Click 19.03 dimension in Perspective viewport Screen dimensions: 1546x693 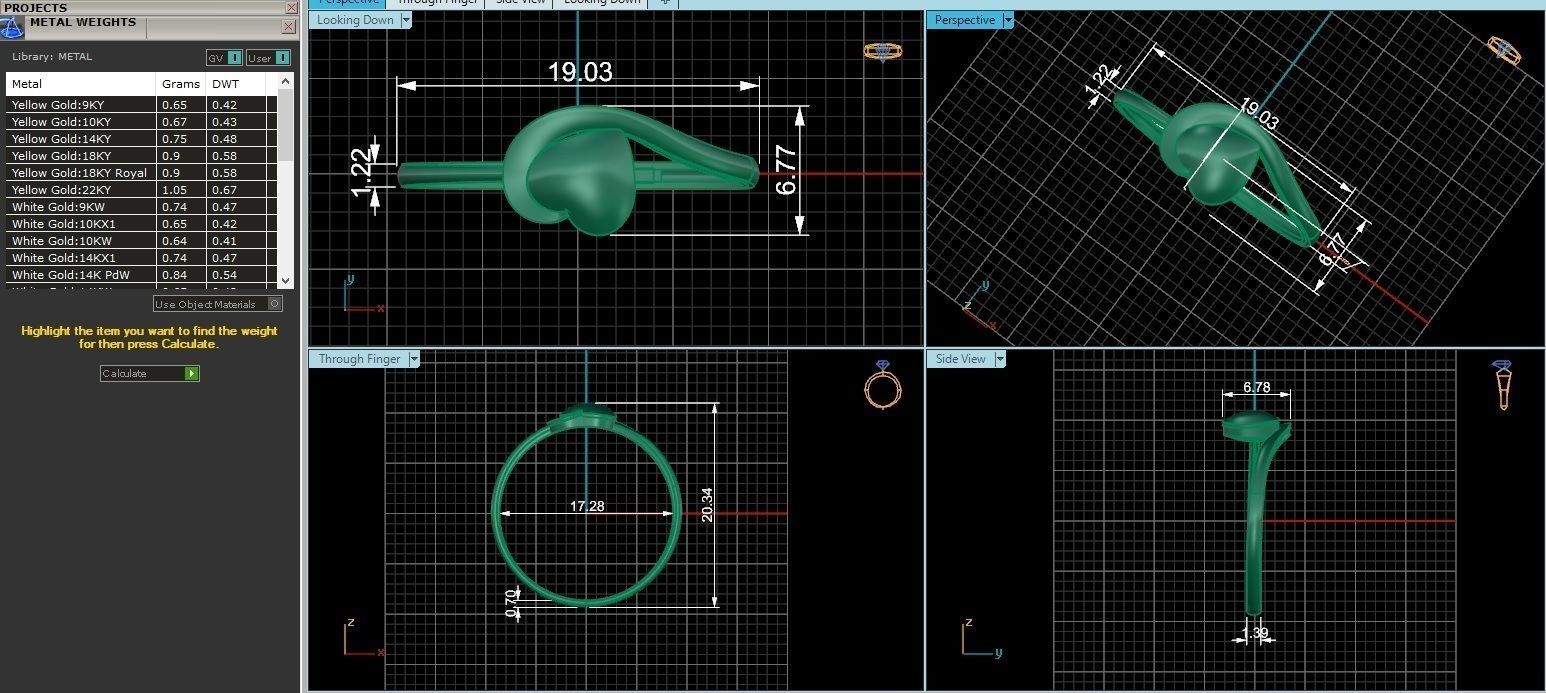pos(1259,114)
